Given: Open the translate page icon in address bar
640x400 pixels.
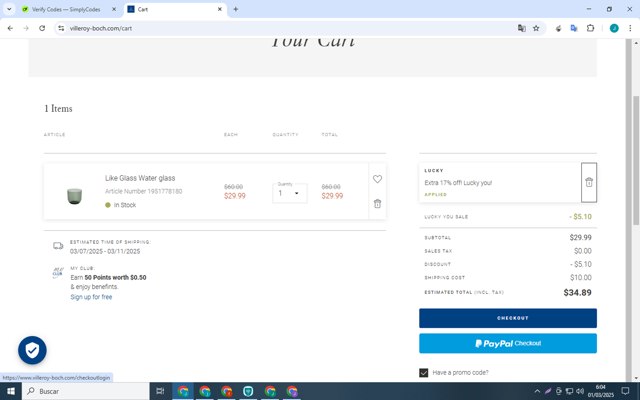Looking at the screenshot, I should tap(521, 28).
